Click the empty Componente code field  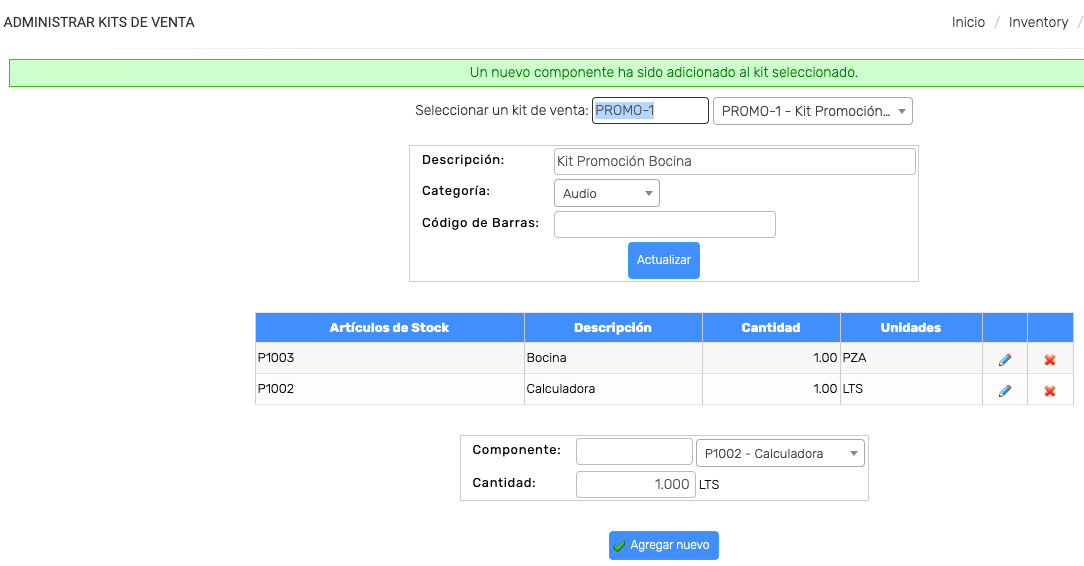point(634,452)
